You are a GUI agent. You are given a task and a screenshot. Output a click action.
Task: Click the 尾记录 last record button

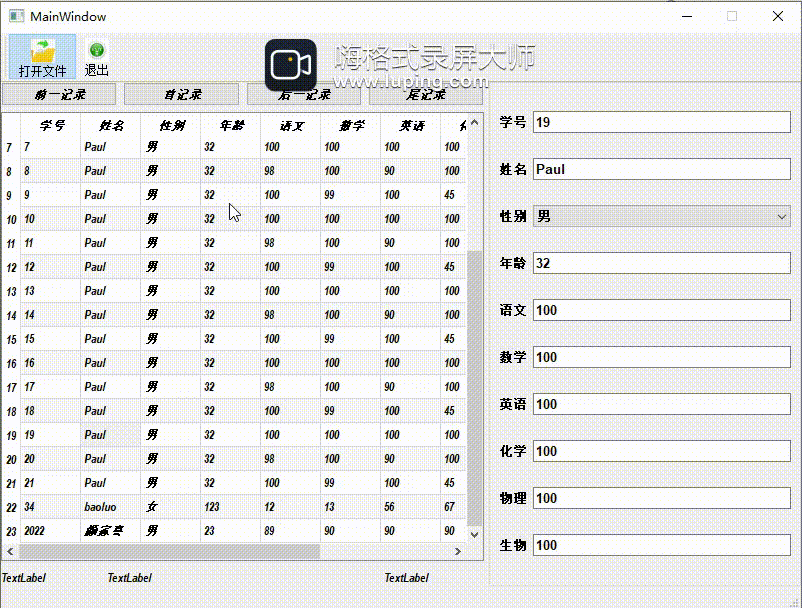(424, 94)
